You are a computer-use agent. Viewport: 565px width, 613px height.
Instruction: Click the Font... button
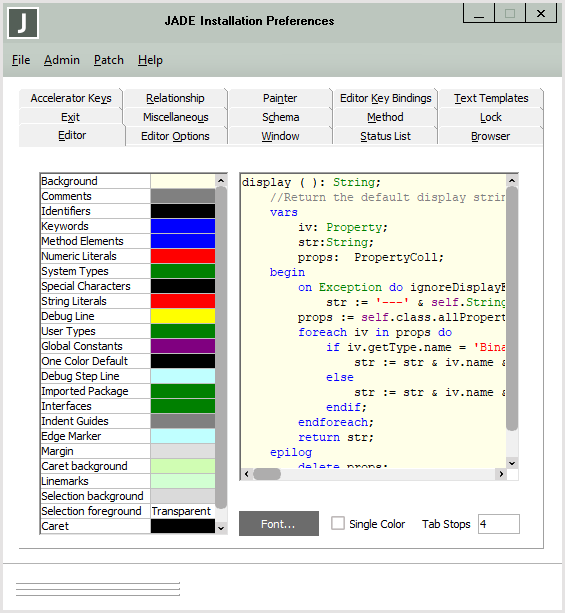click(x=279, y=523)
